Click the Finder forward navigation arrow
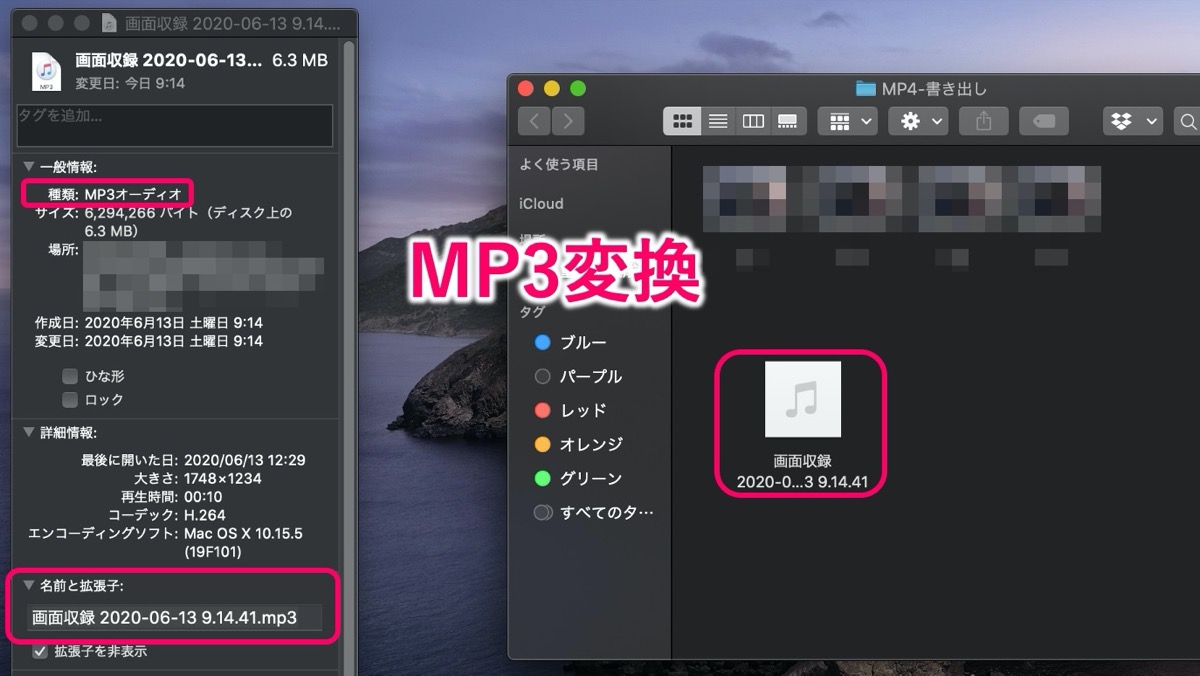Viewport: 1200px width, 676px height. 568,122
